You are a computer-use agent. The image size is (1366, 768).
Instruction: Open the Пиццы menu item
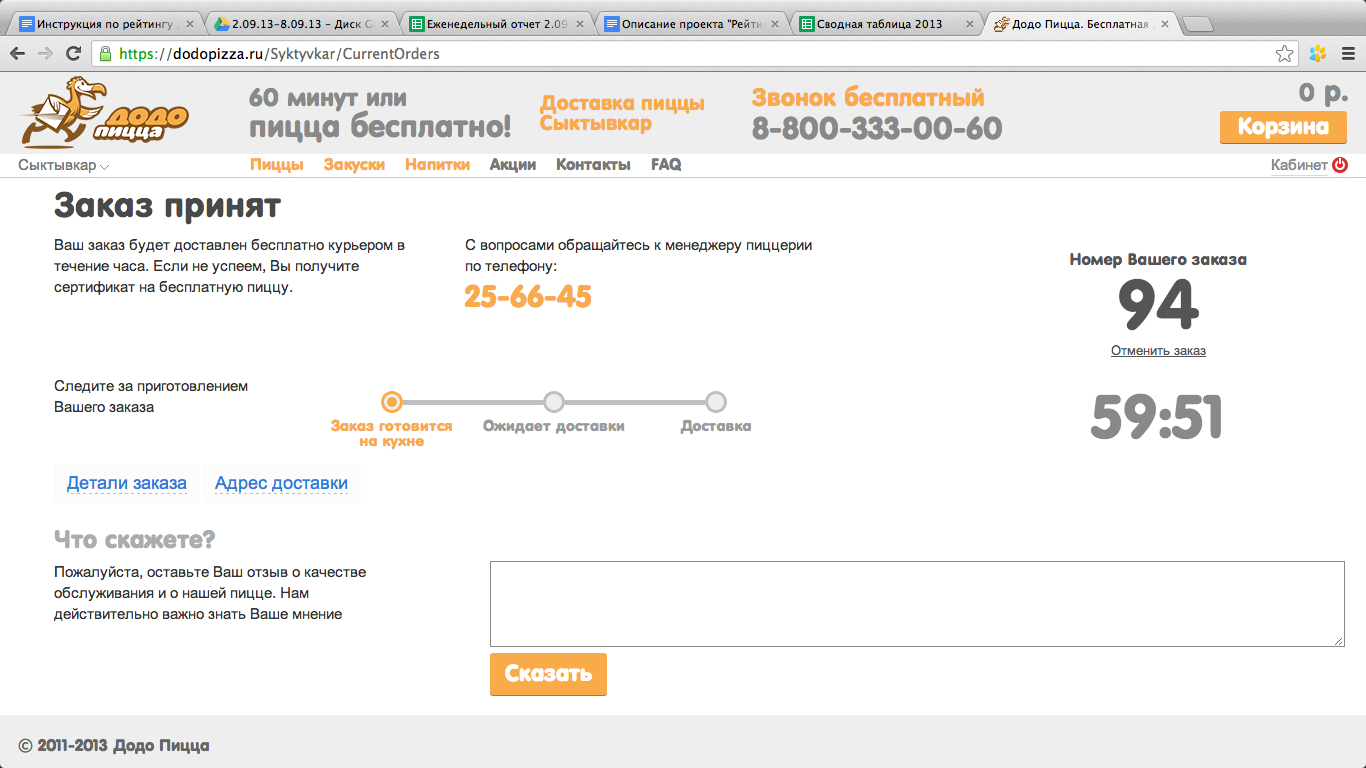click(276, 165)
